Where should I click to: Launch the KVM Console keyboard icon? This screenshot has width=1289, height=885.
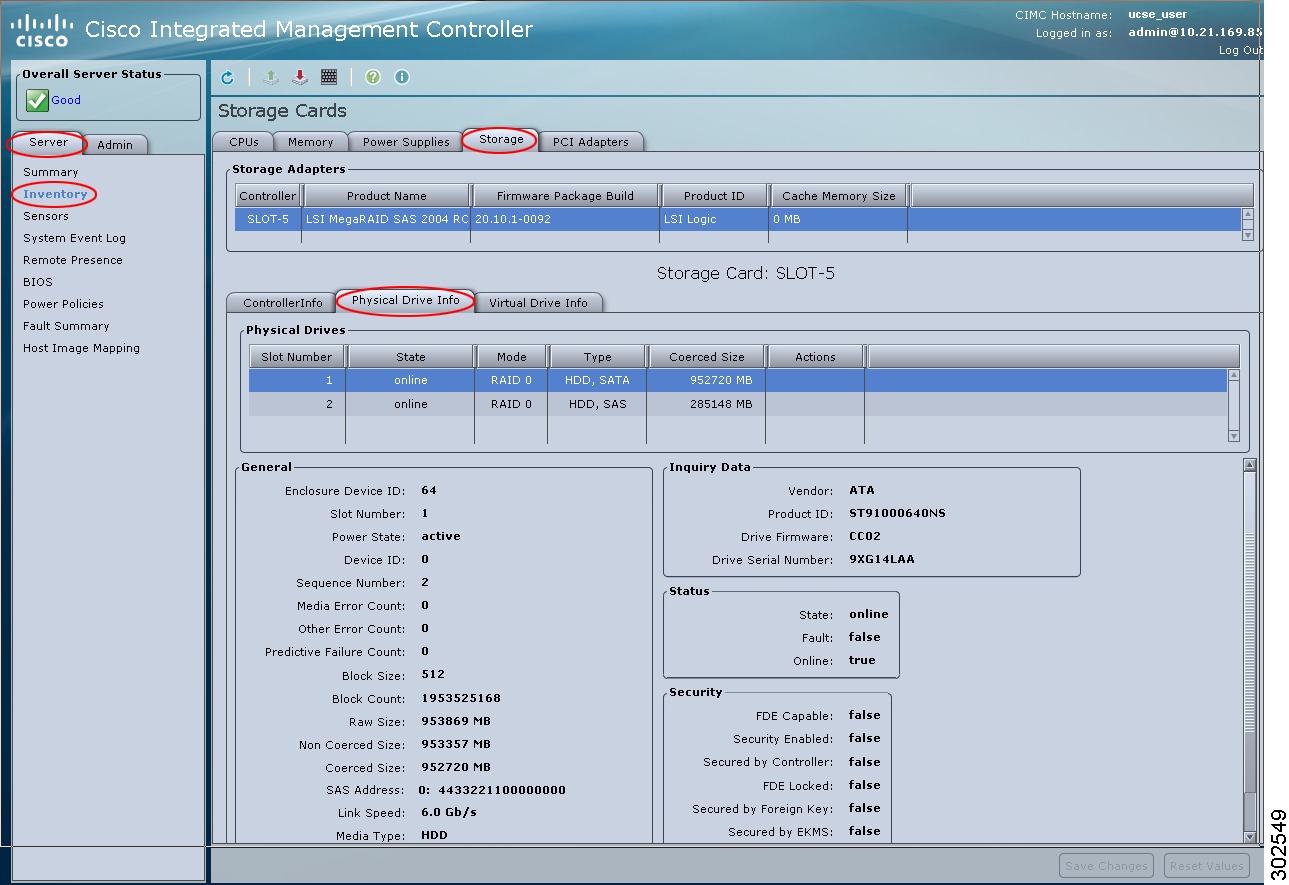click(329, 77)
